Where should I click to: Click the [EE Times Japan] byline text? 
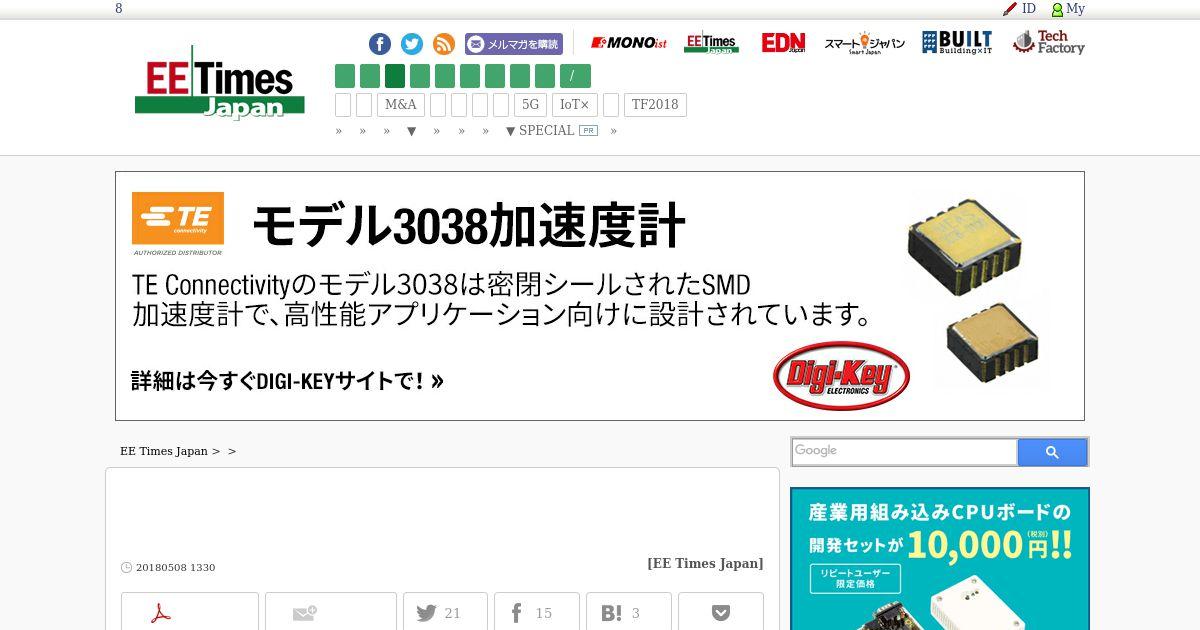point(705,563)
